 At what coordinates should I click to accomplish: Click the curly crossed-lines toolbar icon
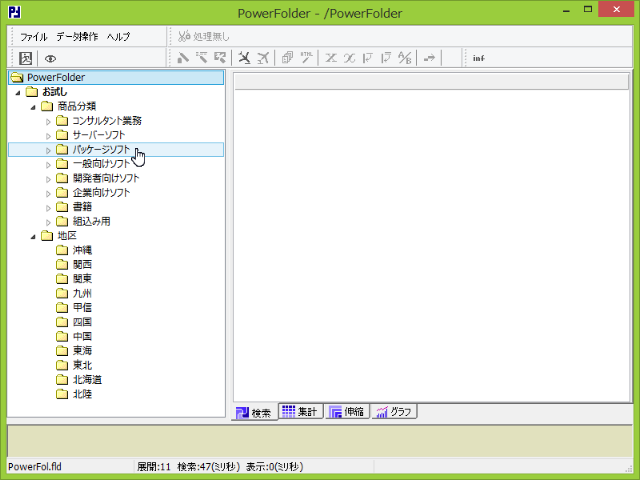point(349,58)
